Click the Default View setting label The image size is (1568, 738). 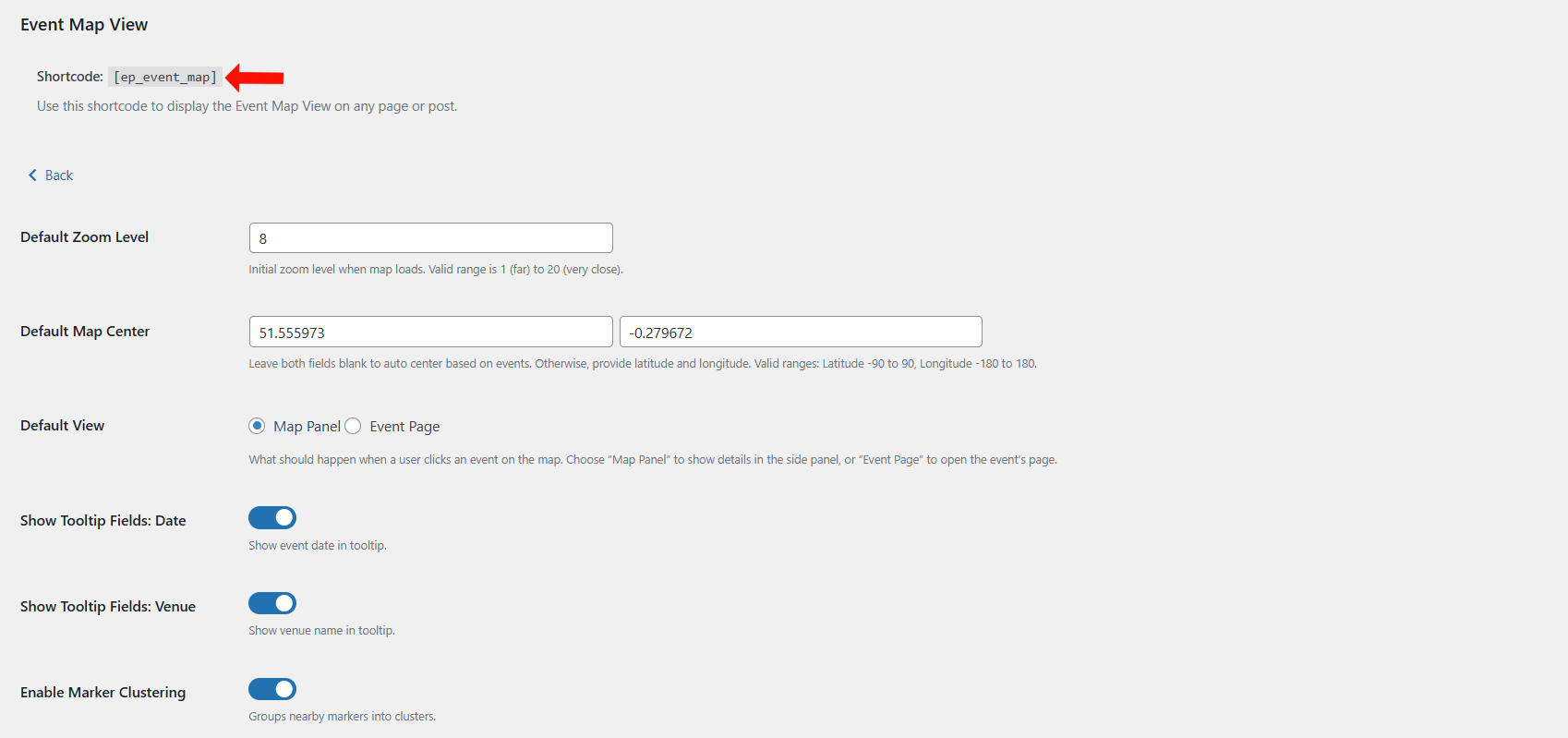pyautogui.click(x=62, y=426)
